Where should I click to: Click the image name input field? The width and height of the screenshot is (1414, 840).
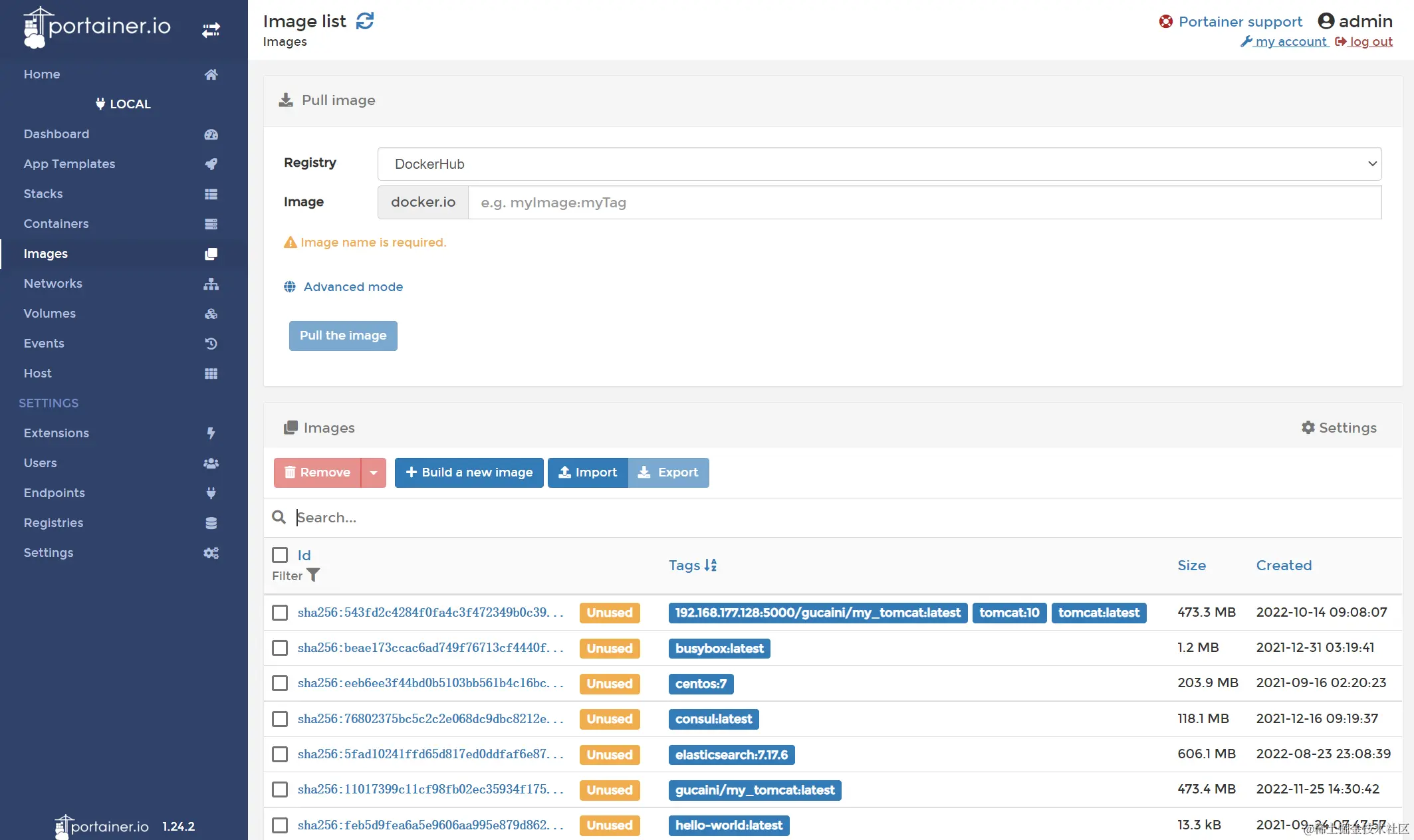pos(924,203)
